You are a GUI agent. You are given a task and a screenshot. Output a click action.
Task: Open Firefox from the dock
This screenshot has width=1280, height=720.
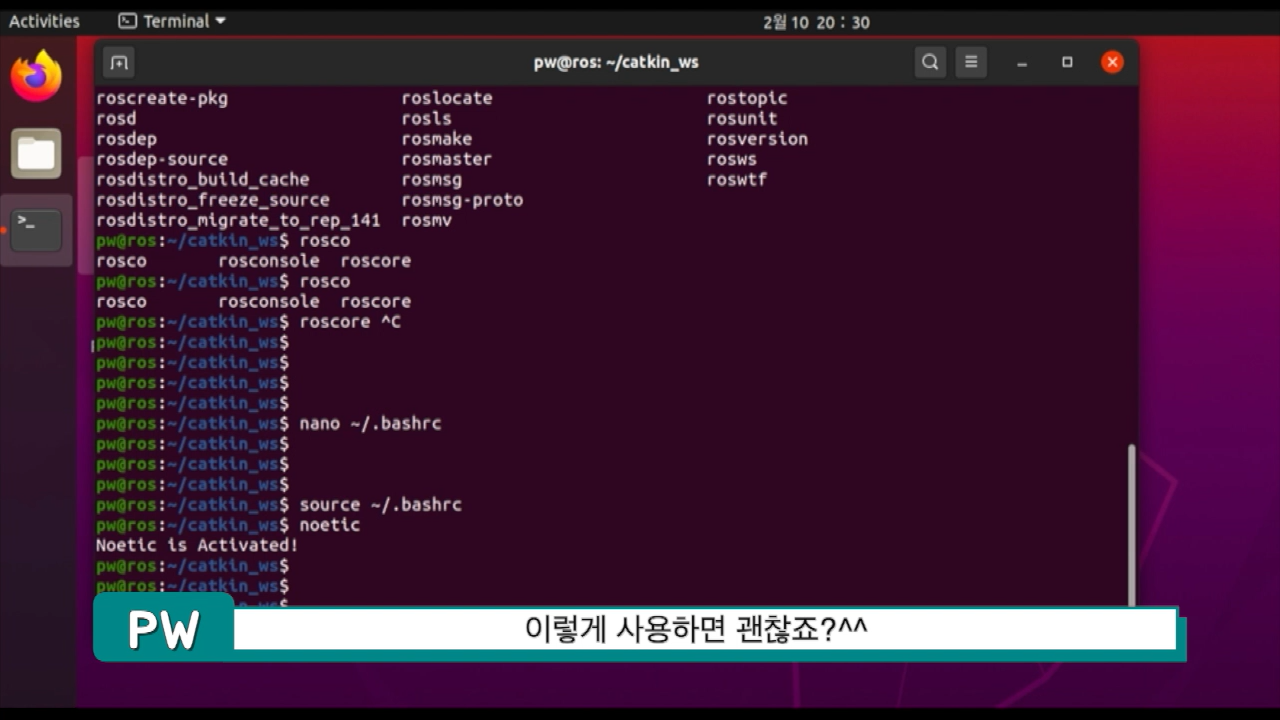point(36,76)
